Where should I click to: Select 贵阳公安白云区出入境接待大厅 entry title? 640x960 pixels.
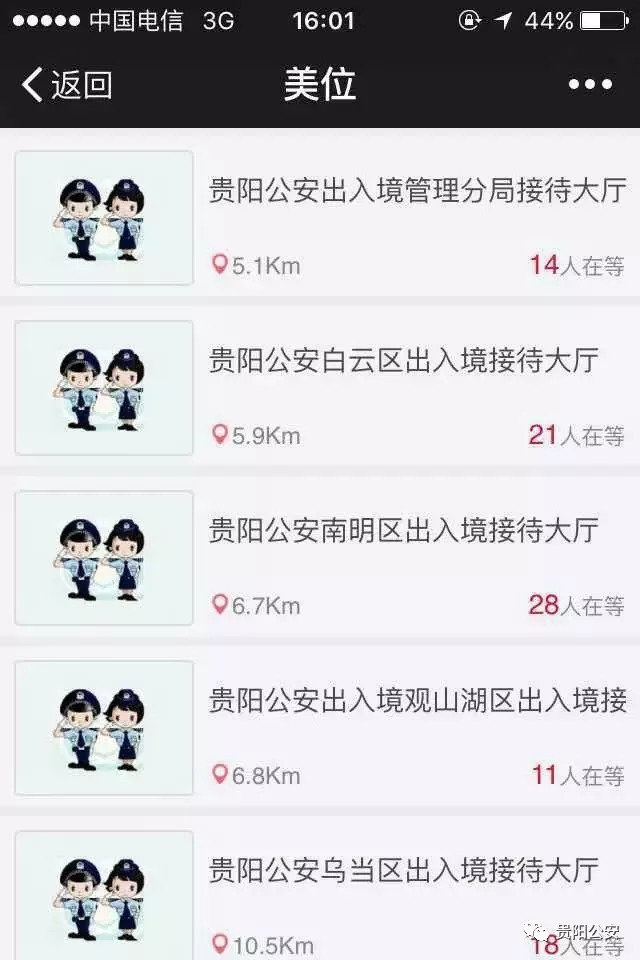[404, 360]
